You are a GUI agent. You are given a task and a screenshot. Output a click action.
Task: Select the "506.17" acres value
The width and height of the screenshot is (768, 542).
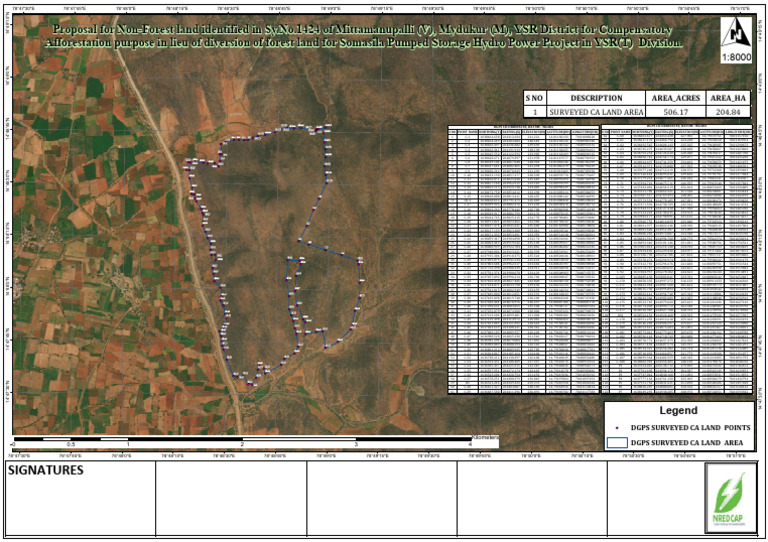[675, 112]
